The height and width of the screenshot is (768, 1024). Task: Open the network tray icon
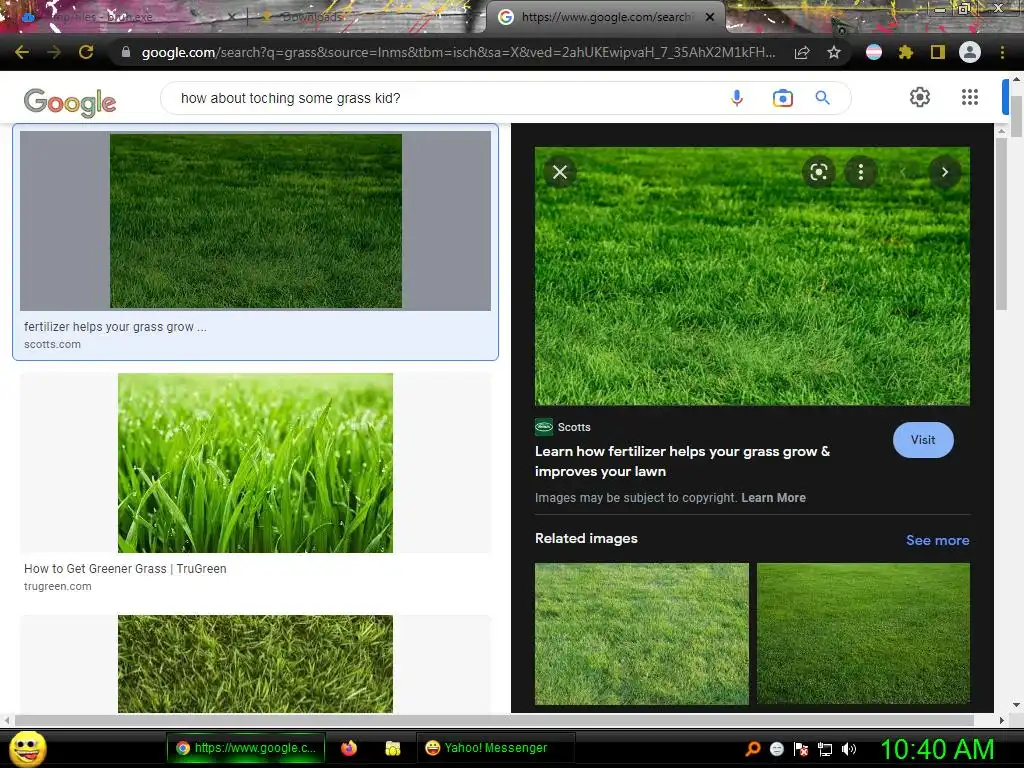click(825, 749)
